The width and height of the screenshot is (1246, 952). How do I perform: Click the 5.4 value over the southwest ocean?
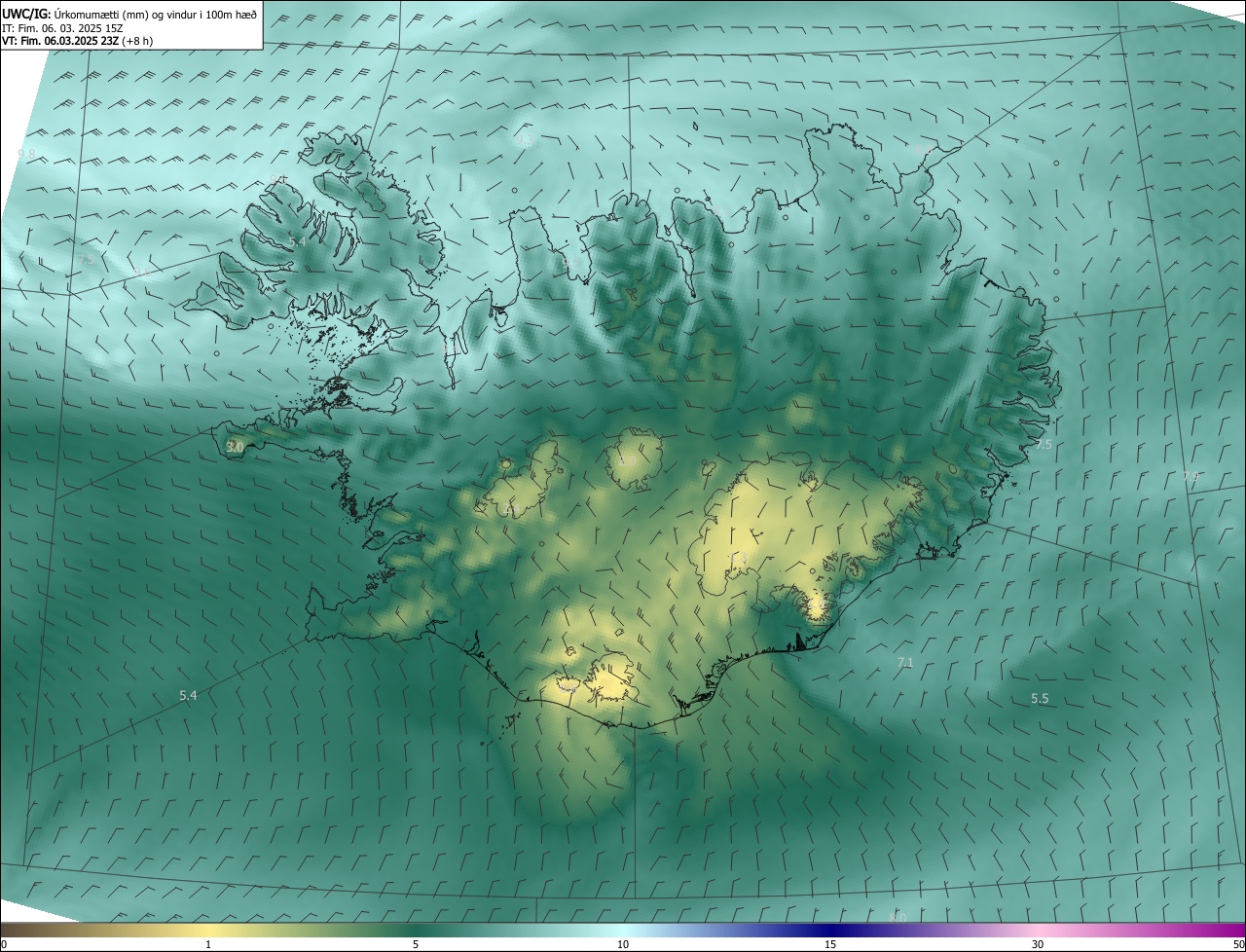coord(188,695)
